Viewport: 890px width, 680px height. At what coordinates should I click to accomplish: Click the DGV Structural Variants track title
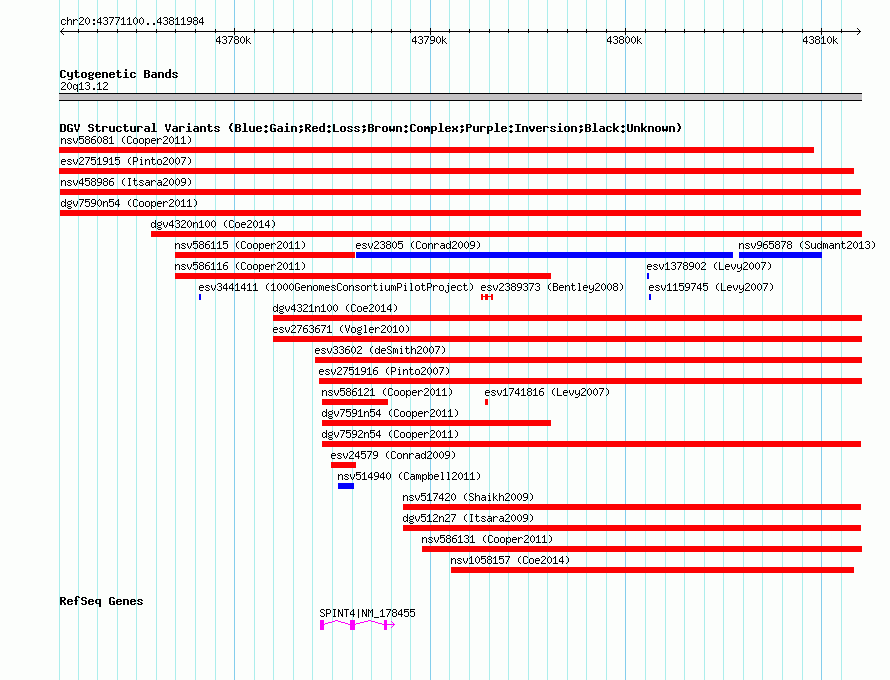point(371,128)
